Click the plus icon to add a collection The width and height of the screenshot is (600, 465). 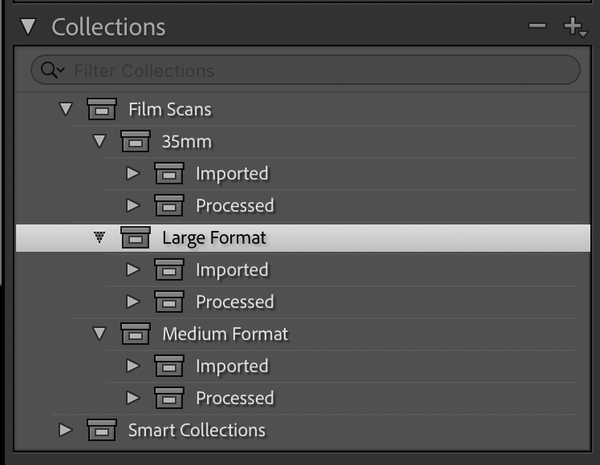click(x=573, y=27)
